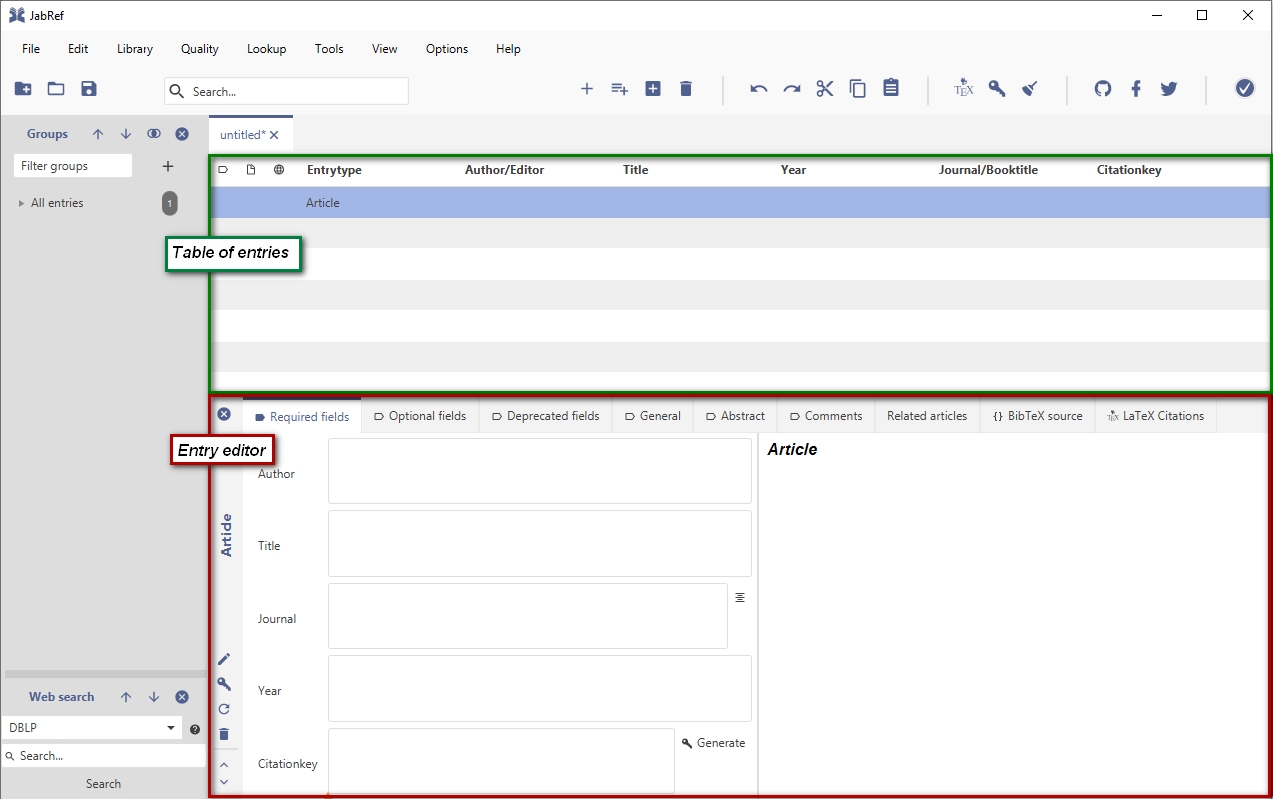The image size is (1273, 799).
Task: Switch to the BibTeX source tab
Action: pos(1038,416)
